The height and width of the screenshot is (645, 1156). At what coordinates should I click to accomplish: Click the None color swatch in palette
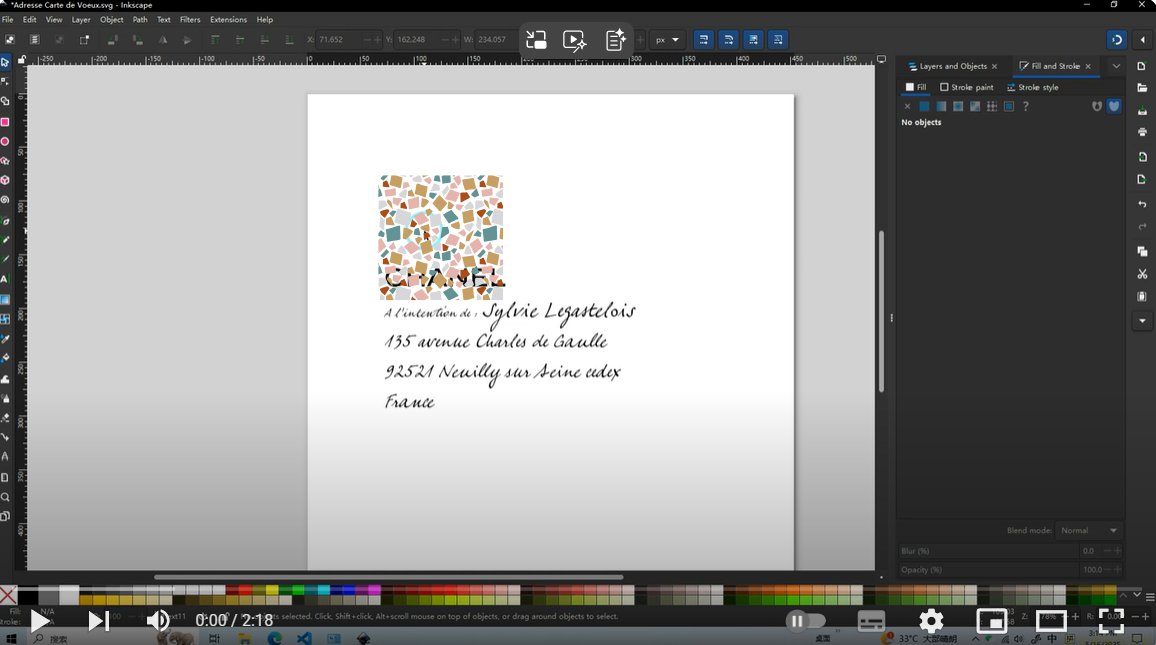8,594
